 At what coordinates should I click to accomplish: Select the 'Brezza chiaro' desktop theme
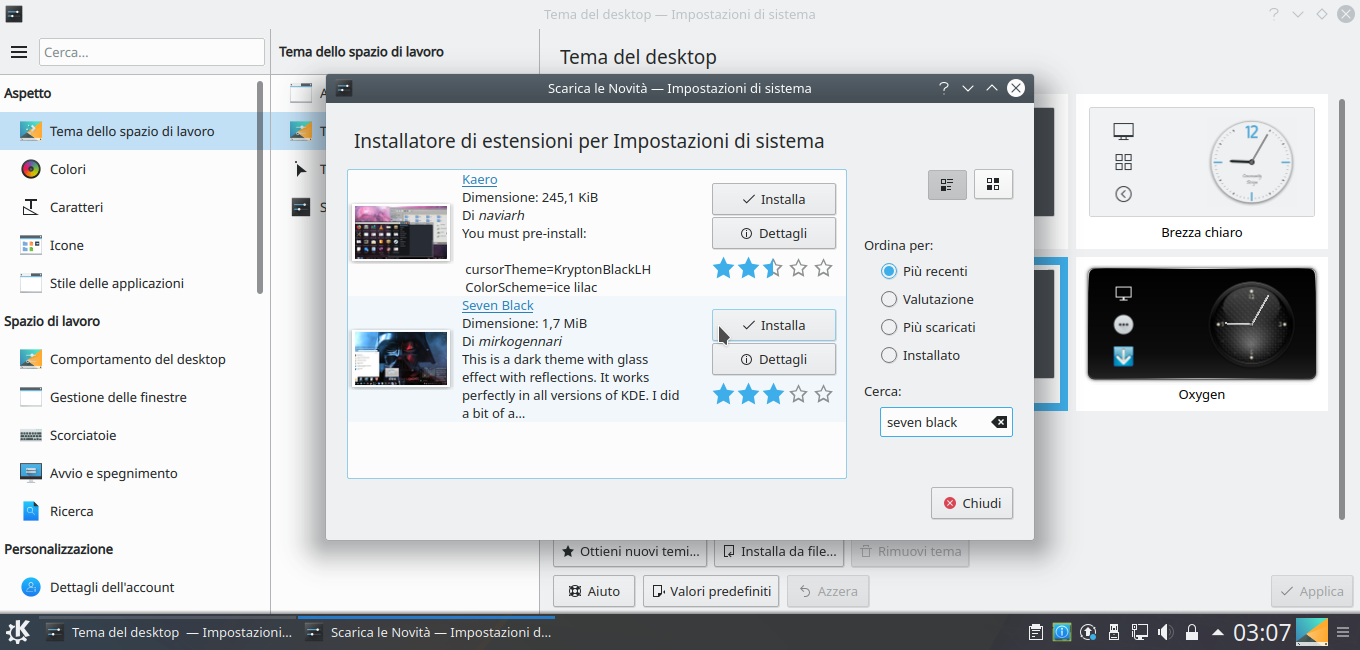(x=1201, y=173)
